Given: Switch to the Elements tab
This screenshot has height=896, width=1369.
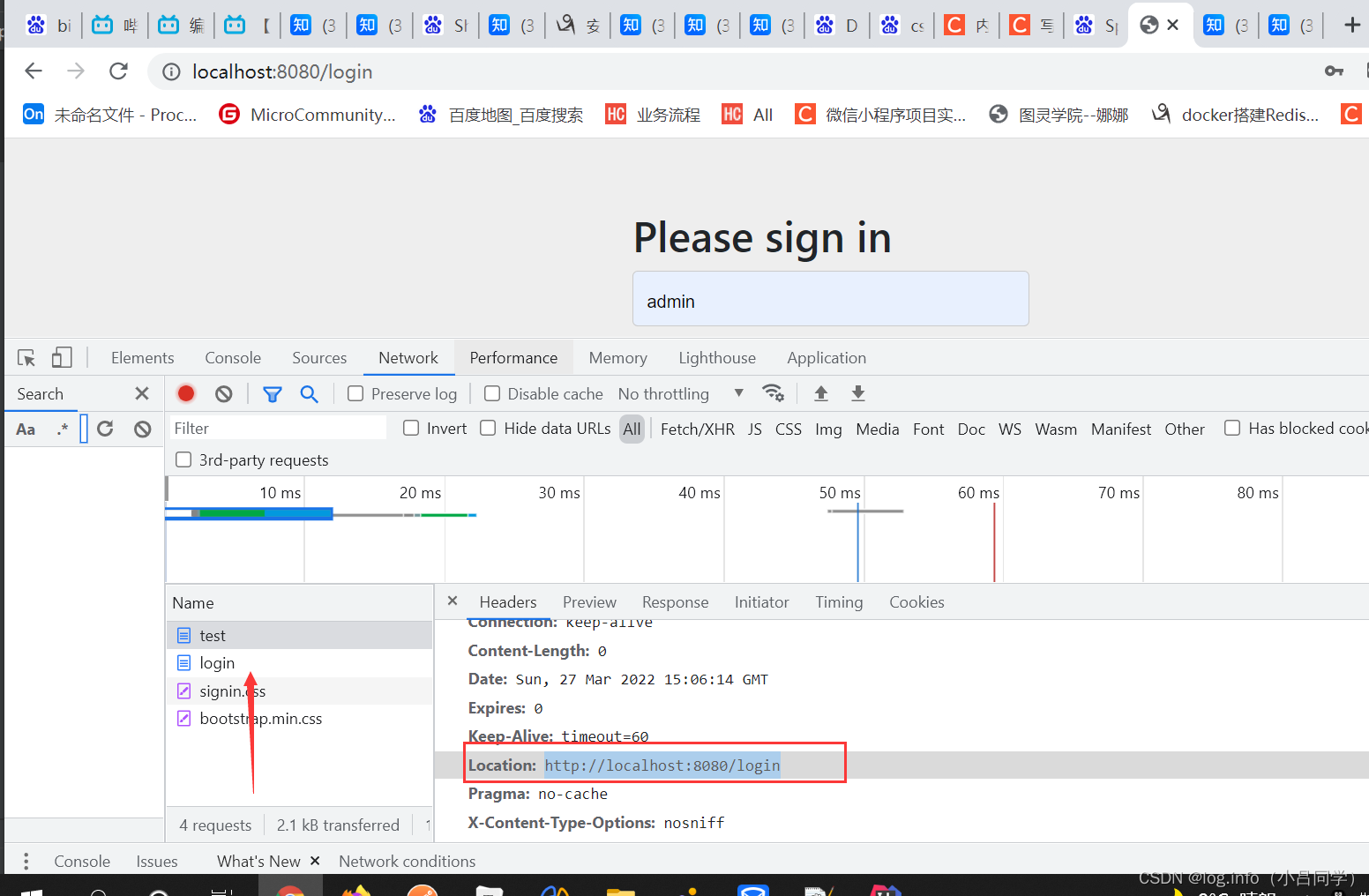Looking at the screenshot, I should (142, 358).
